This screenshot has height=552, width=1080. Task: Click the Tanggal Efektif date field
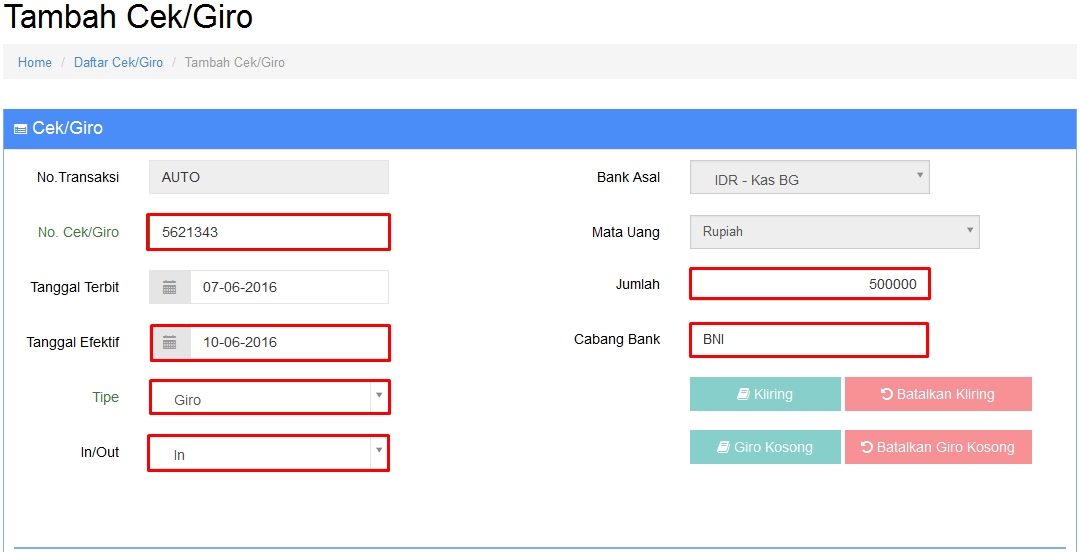[x=288, y=343]
